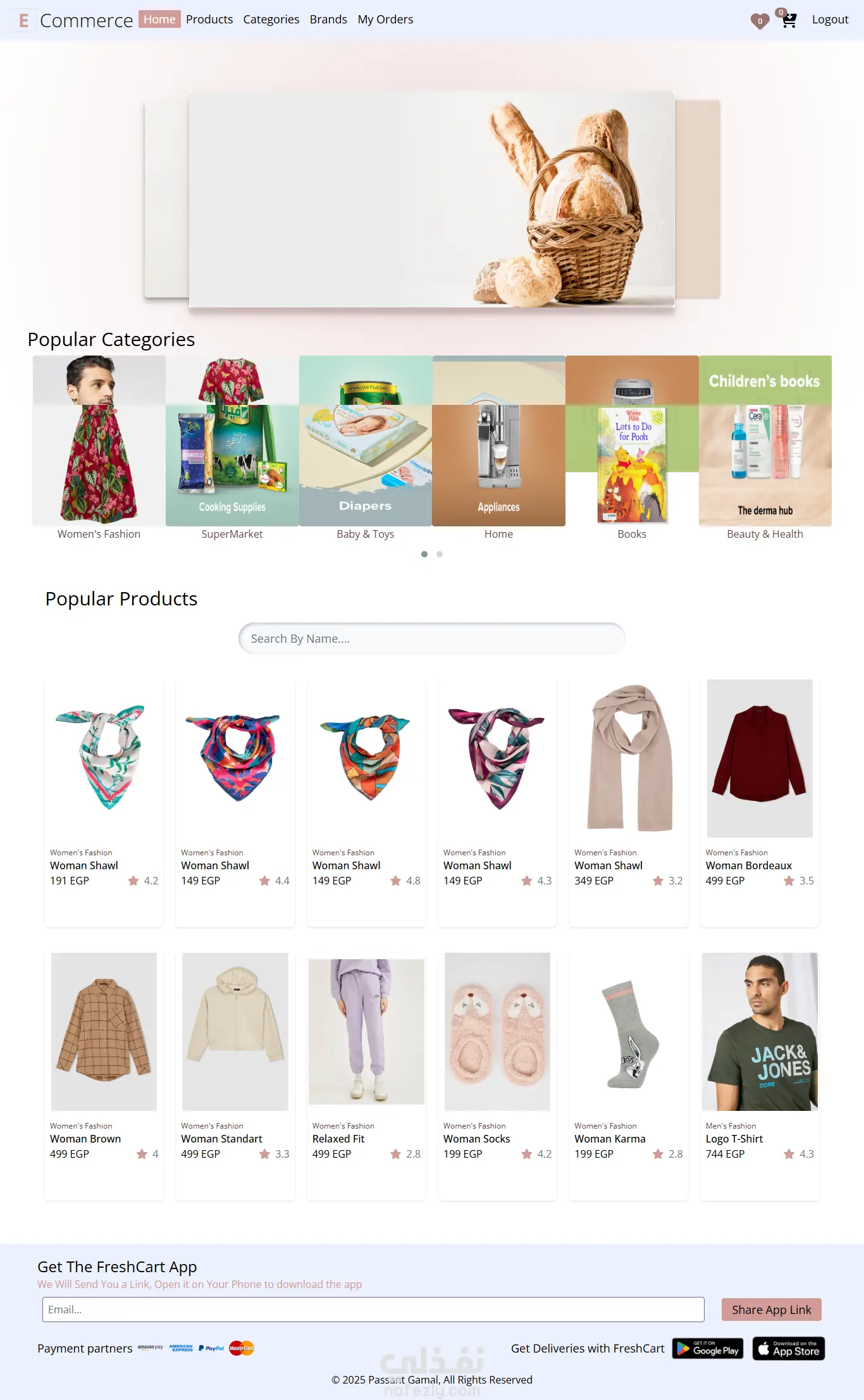The height and width of the screenshot is (1400, 864).
Task: Open the My Orders page
Action: click(385, 19)
